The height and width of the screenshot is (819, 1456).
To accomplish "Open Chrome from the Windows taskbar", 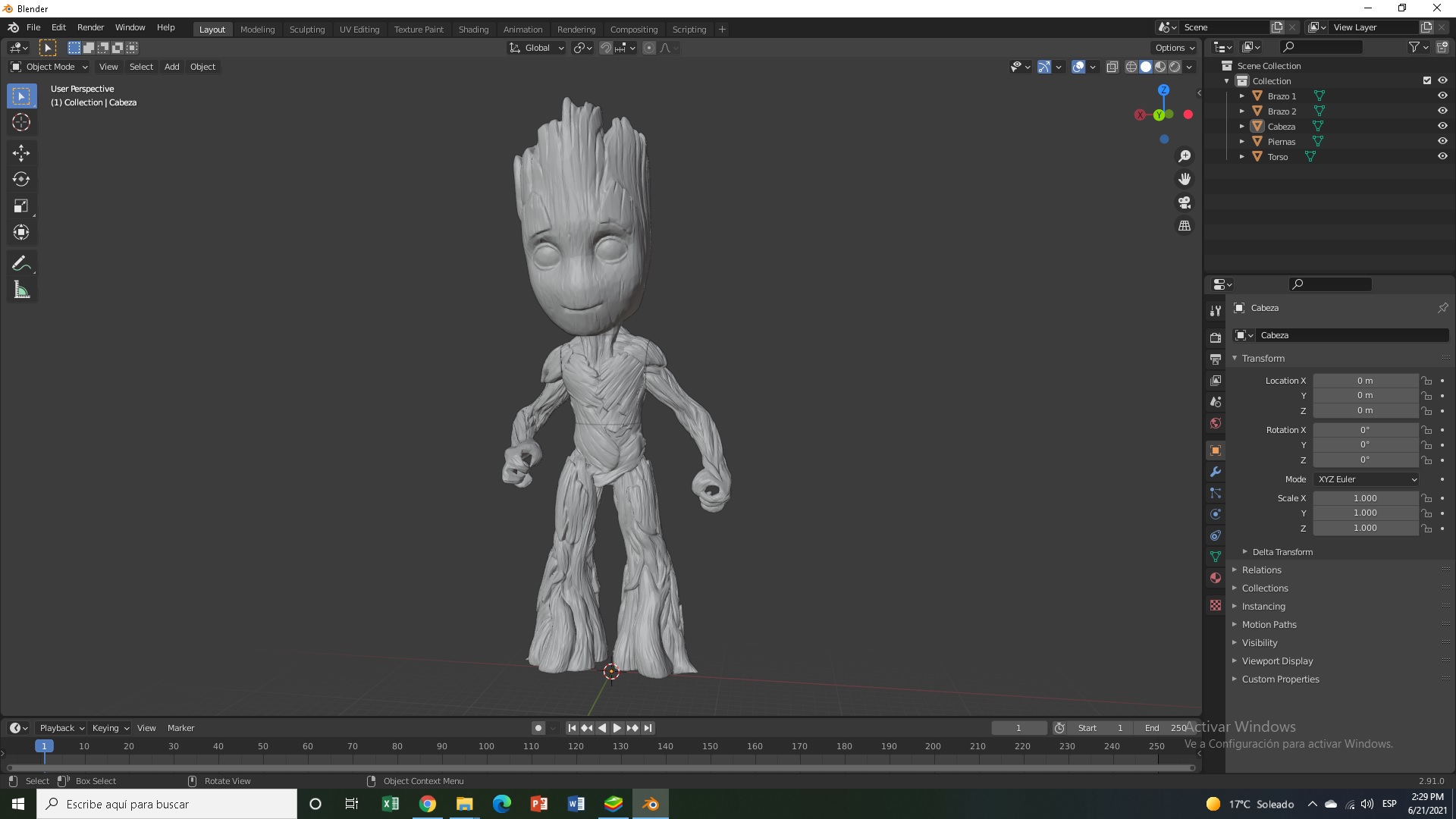I will (x=428, y=804).
